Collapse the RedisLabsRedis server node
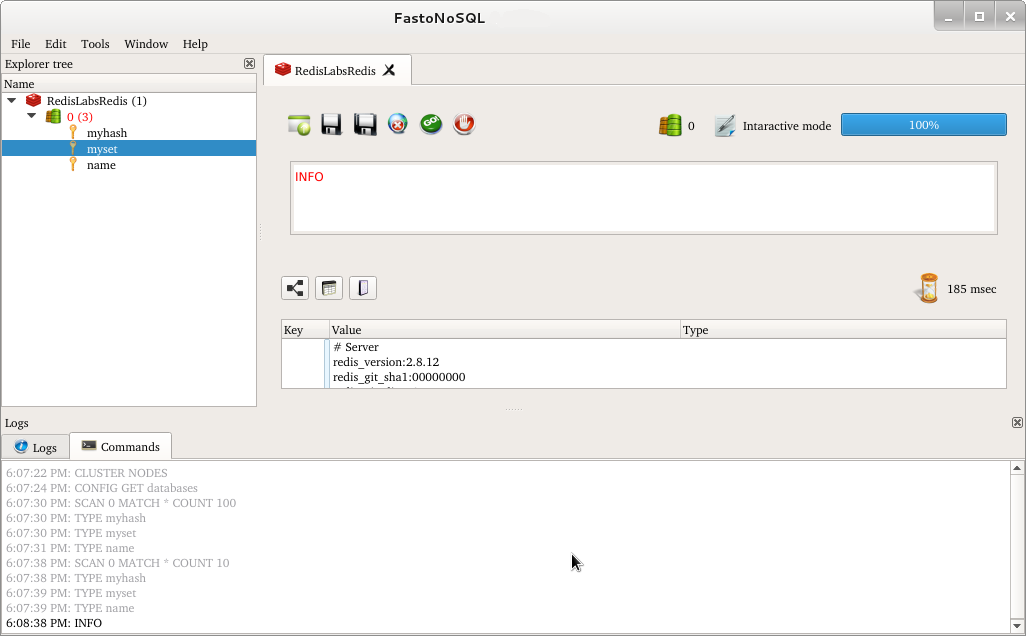Screen dimensions: 1026x636 click(12, 101)
